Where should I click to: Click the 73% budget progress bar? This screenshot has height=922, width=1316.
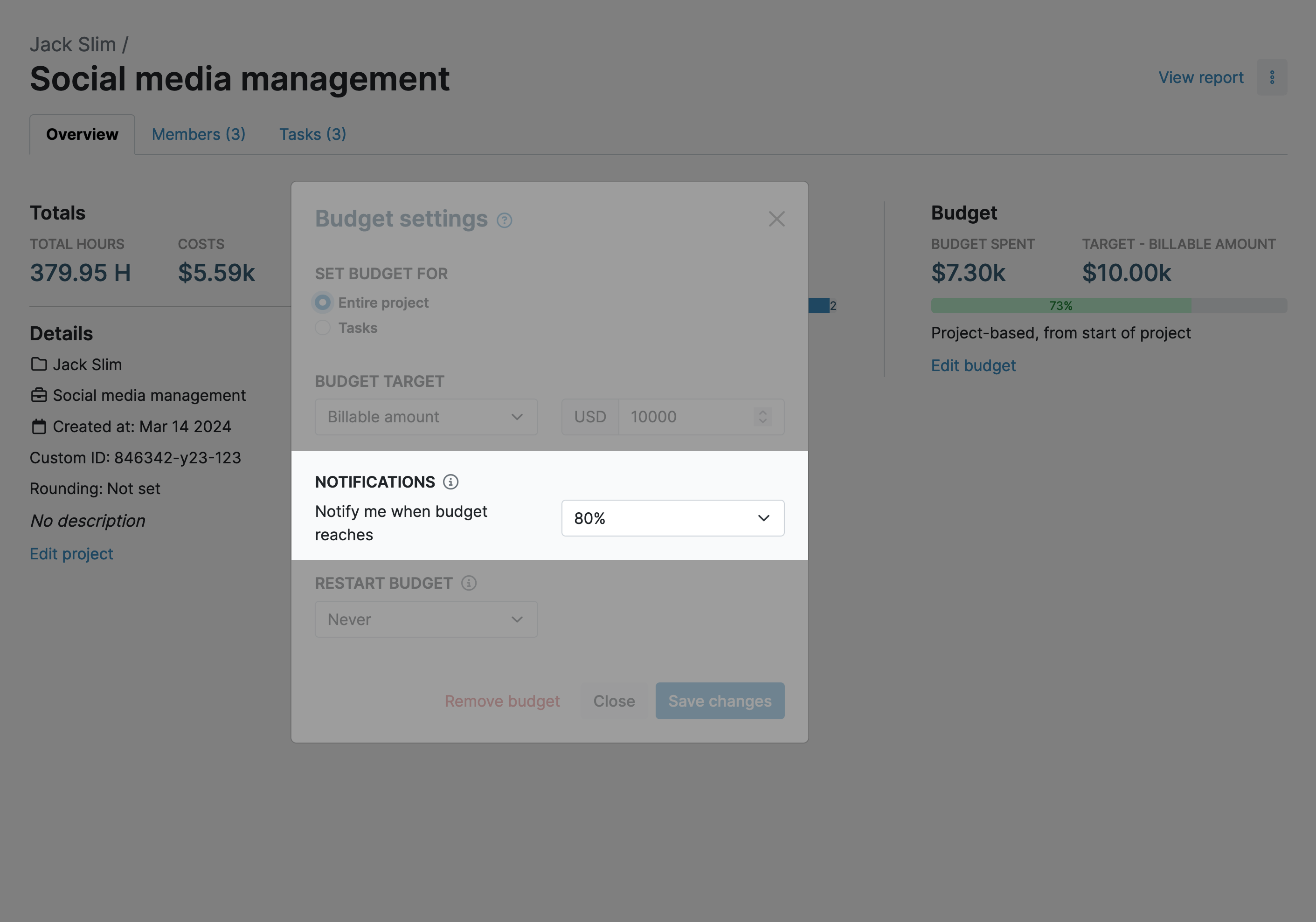point(1060,304)
